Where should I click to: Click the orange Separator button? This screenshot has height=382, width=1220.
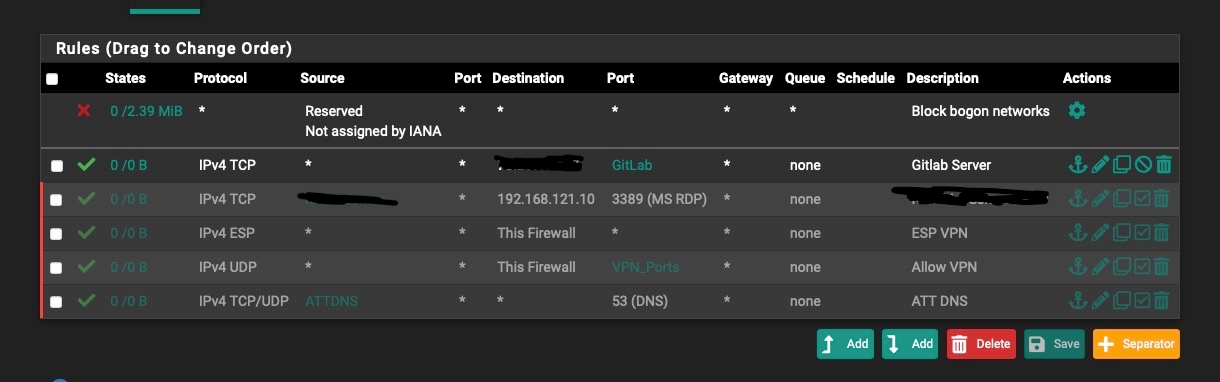[x=1136, y=343]
